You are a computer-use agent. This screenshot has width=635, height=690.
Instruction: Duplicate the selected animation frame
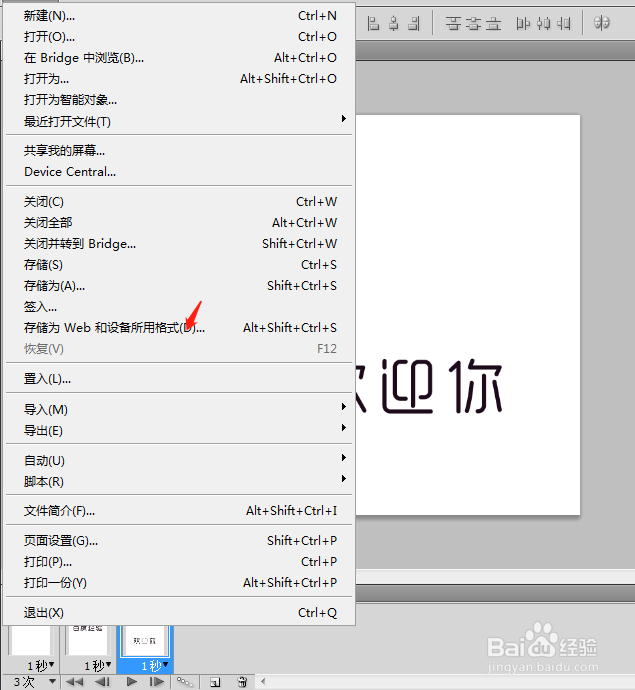[215, 682]
